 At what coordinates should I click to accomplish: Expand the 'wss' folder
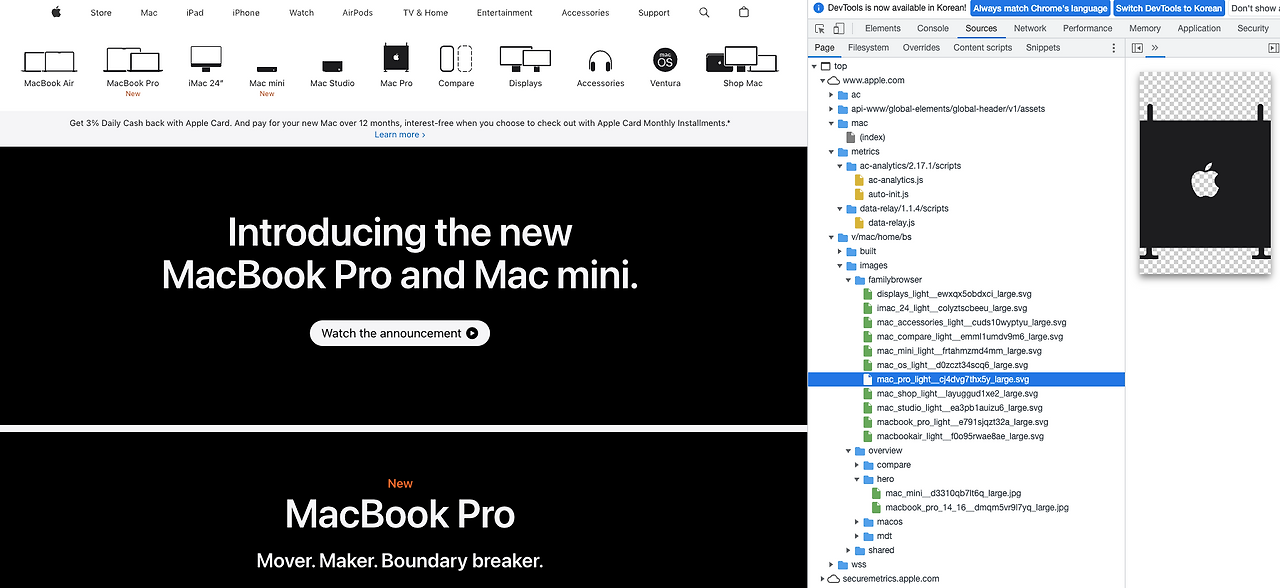tap(831, 565)
